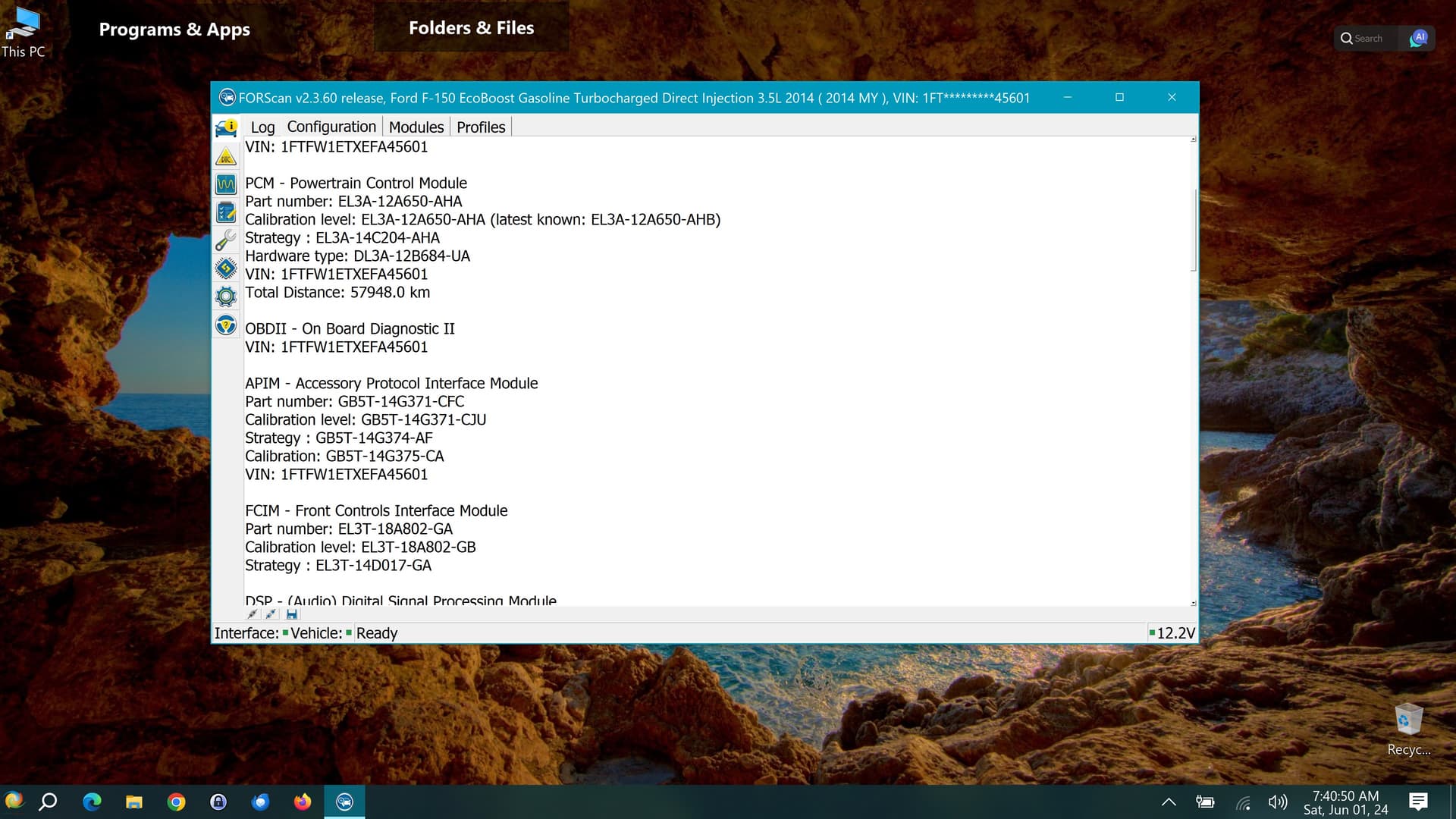Click the scroll down arrow of the log
The image size is (1456, 819).
coord(1194,603)
